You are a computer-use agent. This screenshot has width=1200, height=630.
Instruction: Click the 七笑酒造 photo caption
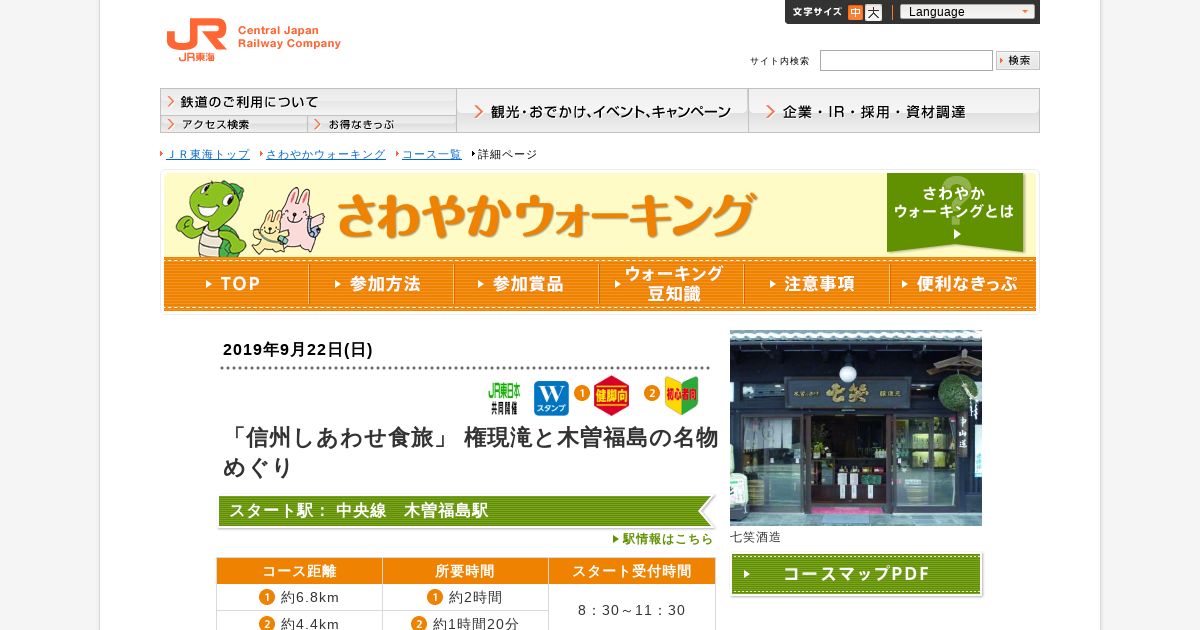pyautogui.click(x=756, y=537)
